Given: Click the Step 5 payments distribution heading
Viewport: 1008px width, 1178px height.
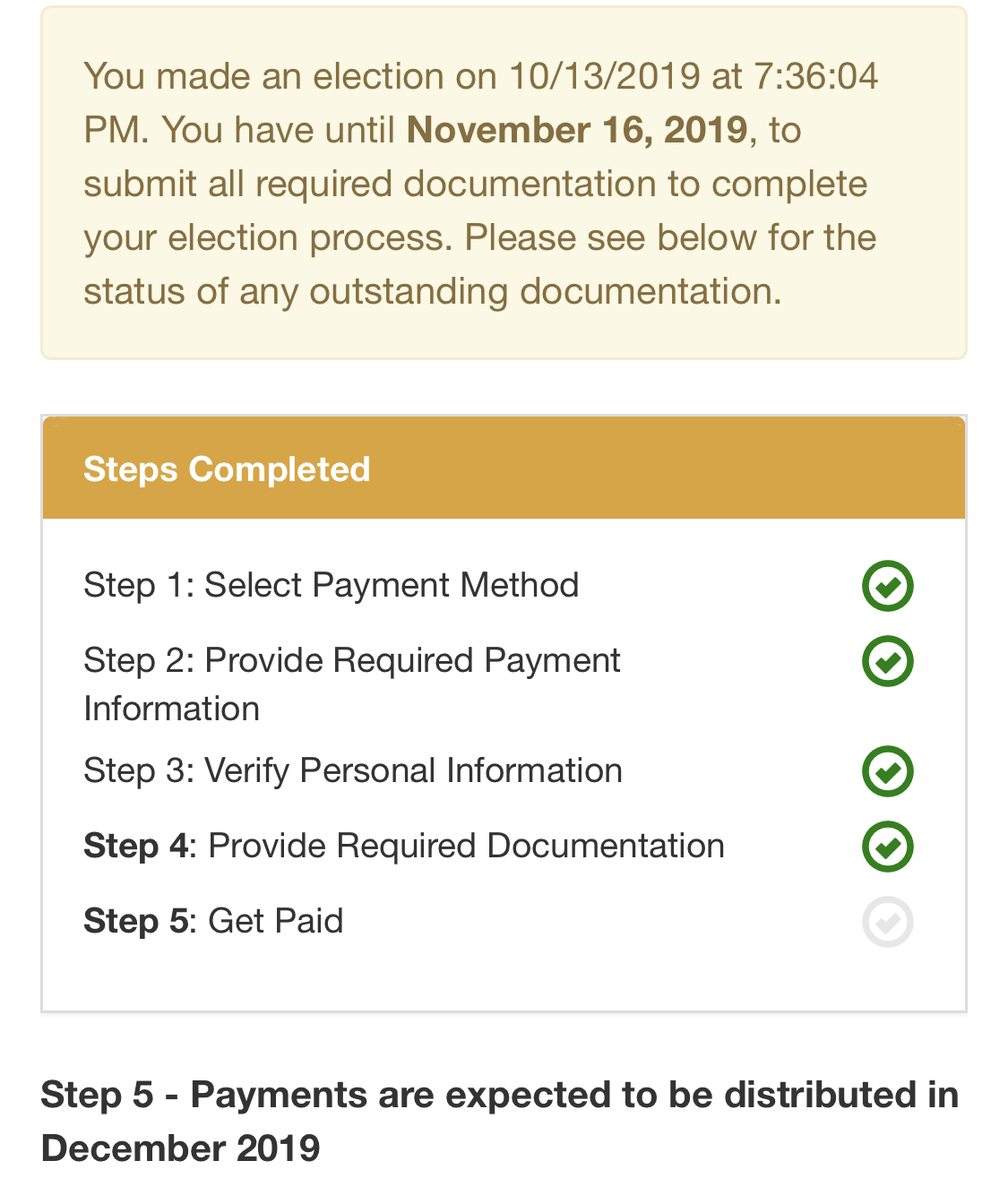Looking at the screenshot, I should pyautogui.click(x=500, y=1121).
